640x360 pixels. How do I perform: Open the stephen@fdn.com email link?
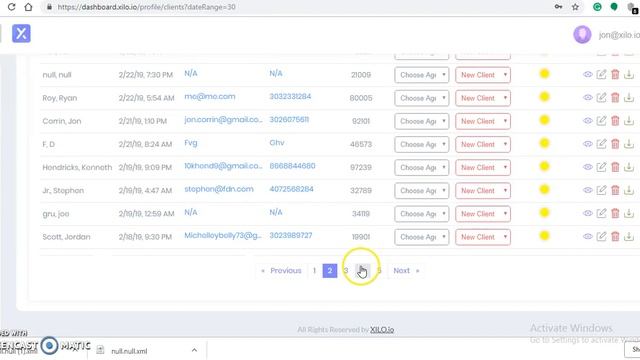coord(219,189)
